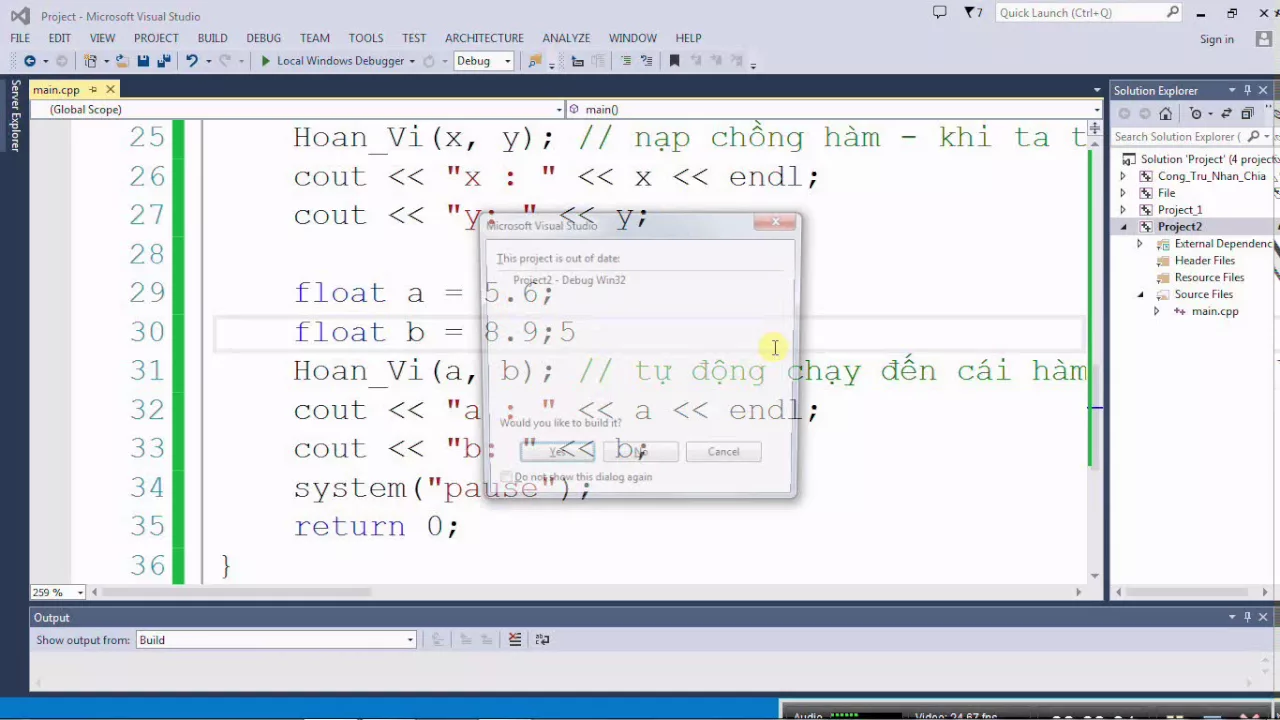Expand the External Dependencies node
Image resolution: width=1280 pixels, height=720 pixels.
pos(1139,244)
